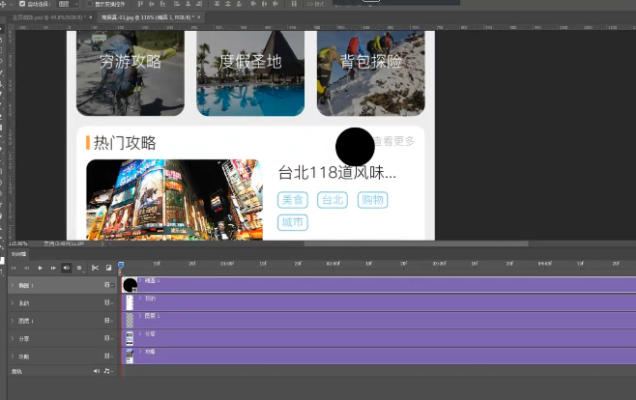Expand the 椭圆 1 track in timeline
This screenshot has height=400, width=636.
coord(12,286)
